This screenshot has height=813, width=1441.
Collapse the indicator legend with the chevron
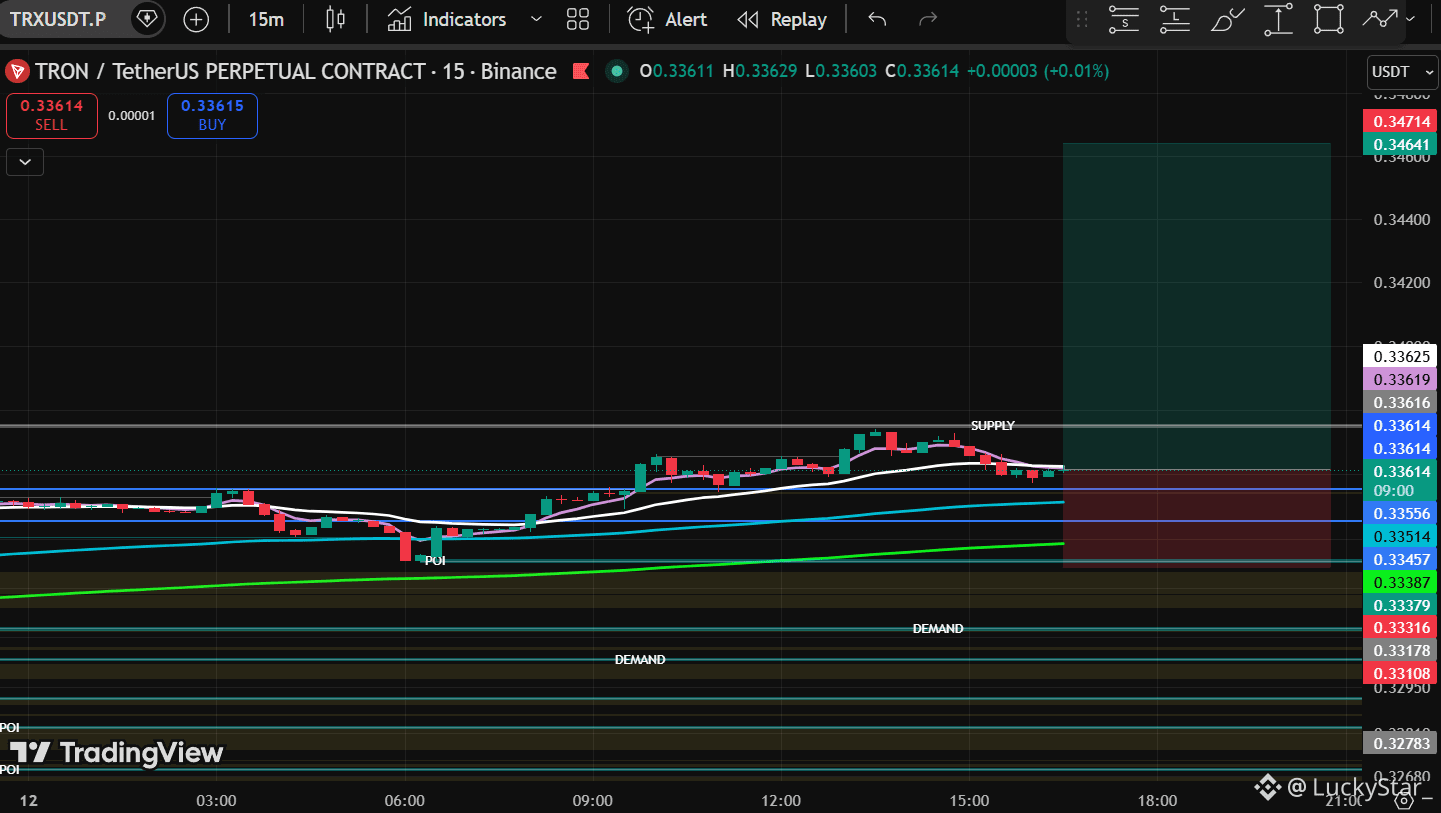tap(25, 161)
